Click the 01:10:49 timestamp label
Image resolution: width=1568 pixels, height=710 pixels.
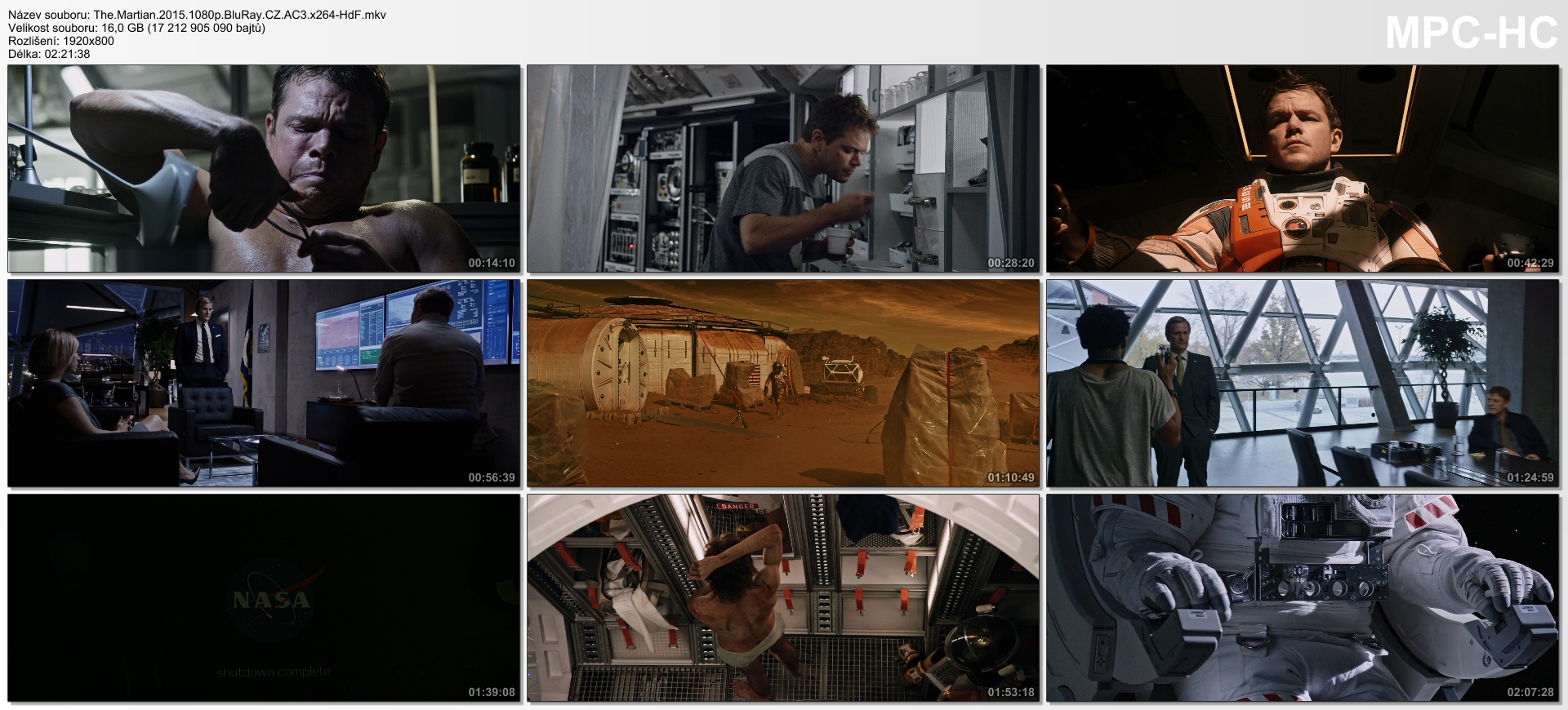pos(1011,477)
